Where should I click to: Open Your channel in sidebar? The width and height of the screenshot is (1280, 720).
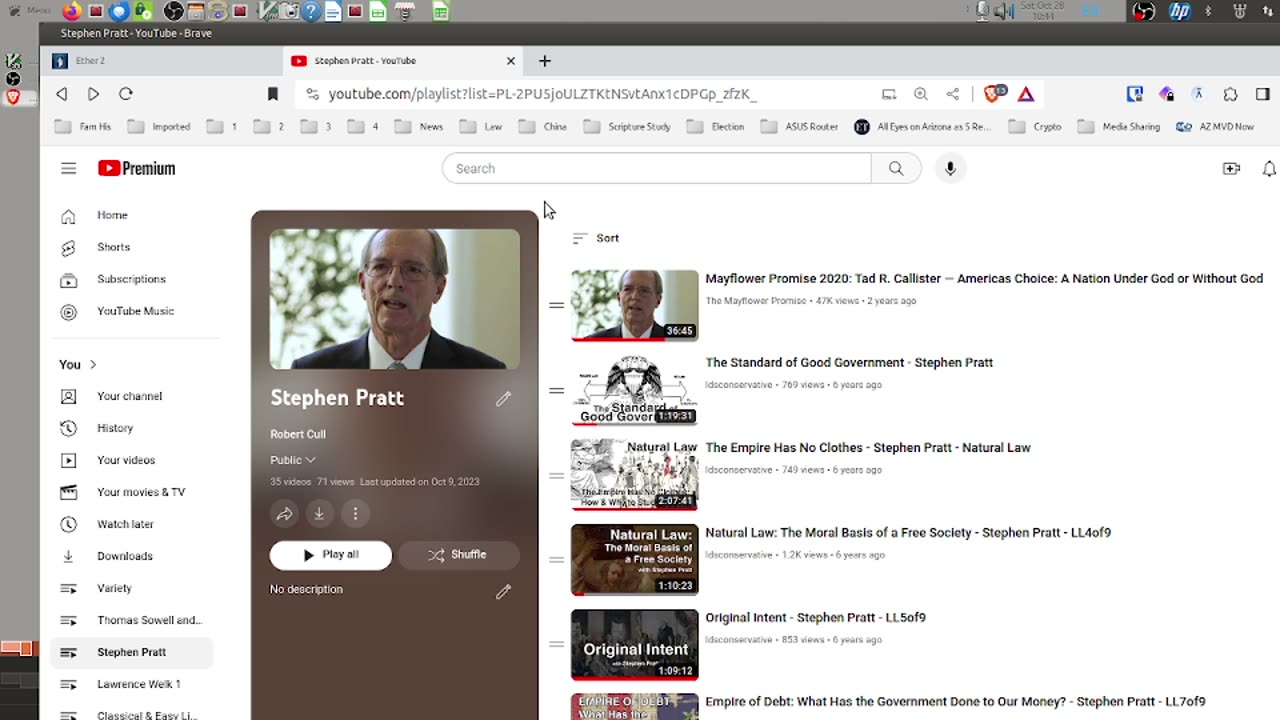(131, 396)
